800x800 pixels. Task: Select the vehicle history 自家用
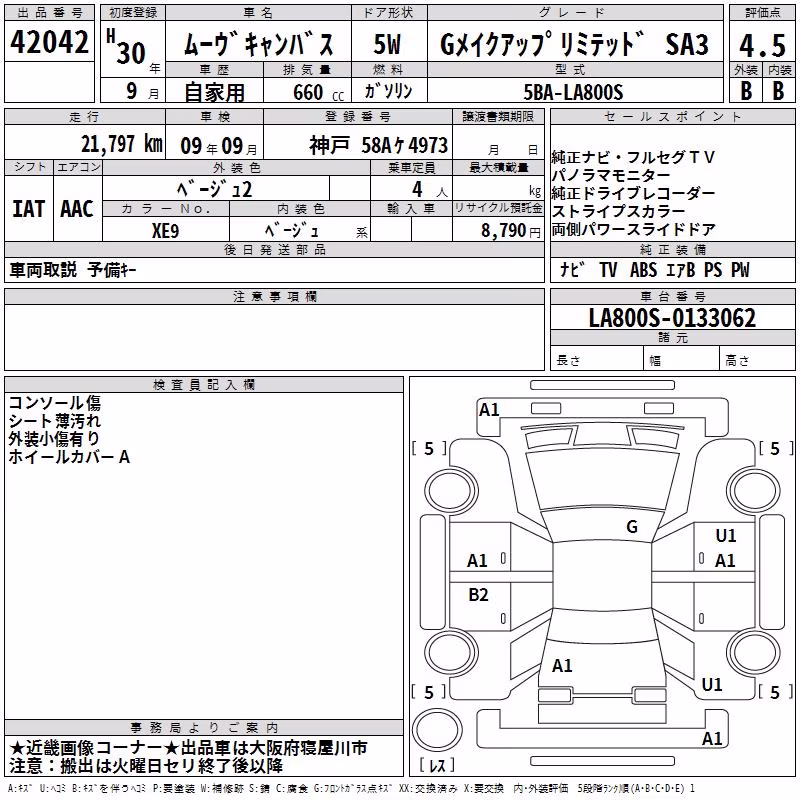214,92
